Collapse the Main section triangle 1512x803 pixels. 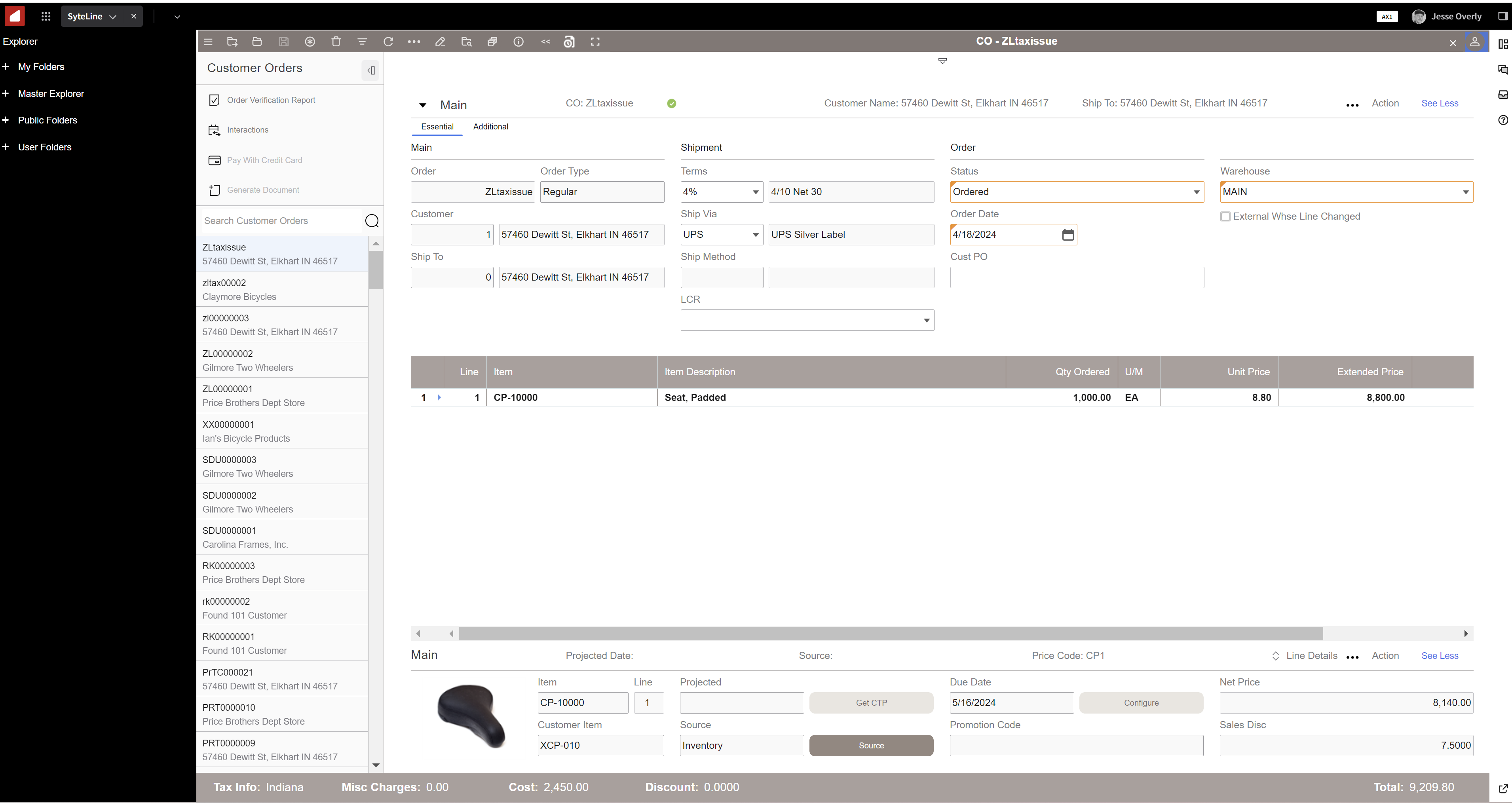click(422, 105)
